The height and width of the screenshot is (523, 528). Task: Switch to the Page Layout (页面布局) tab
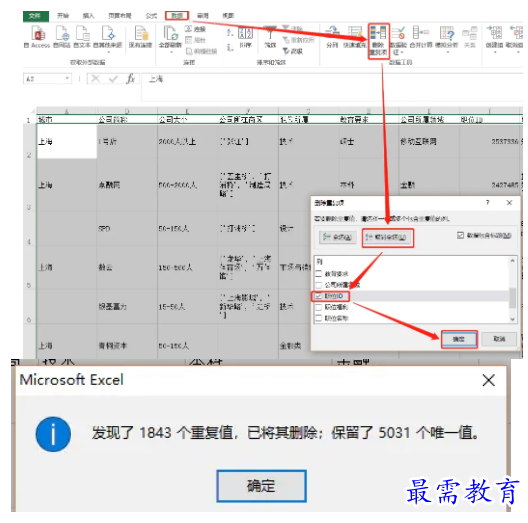pyautogui.click(x=120, y=15)
